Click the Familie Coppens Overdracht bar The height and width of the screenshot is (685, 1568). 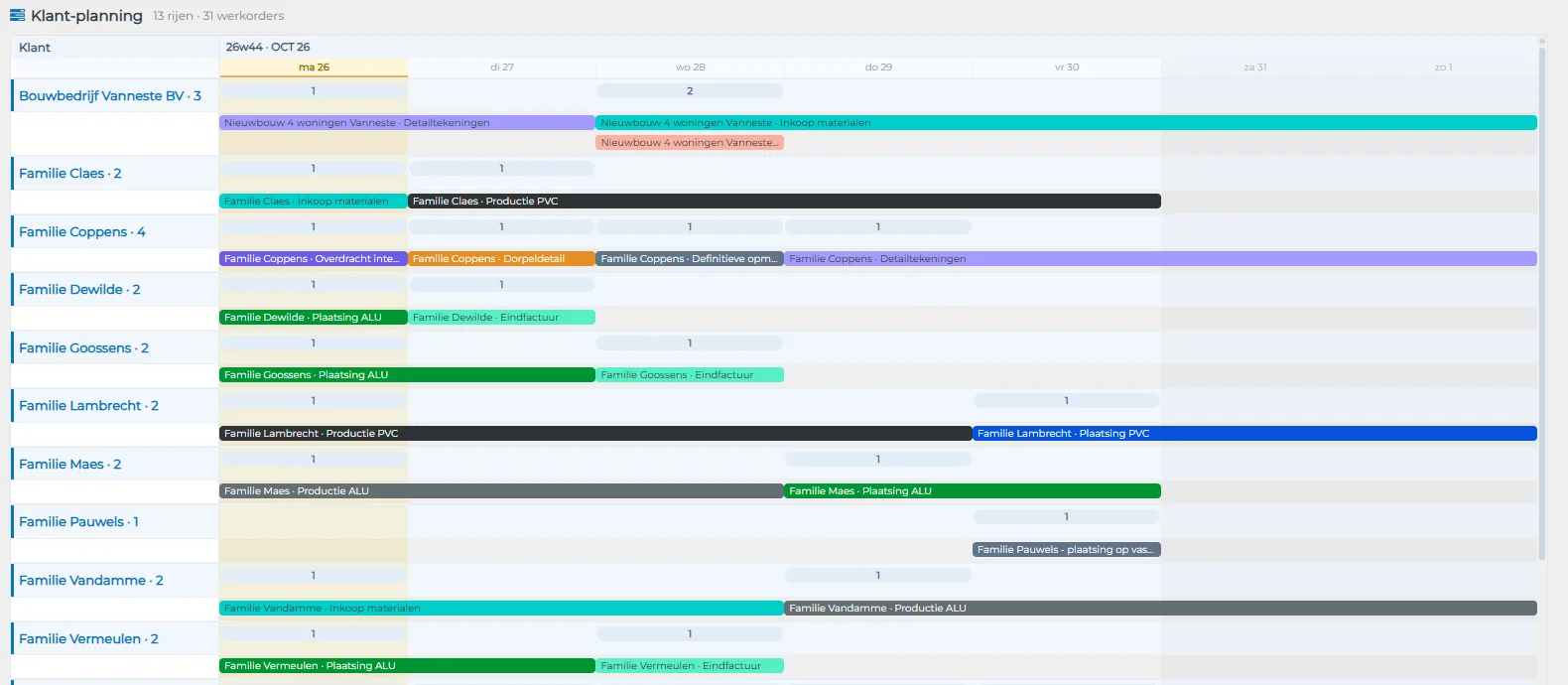coord(314,259)
